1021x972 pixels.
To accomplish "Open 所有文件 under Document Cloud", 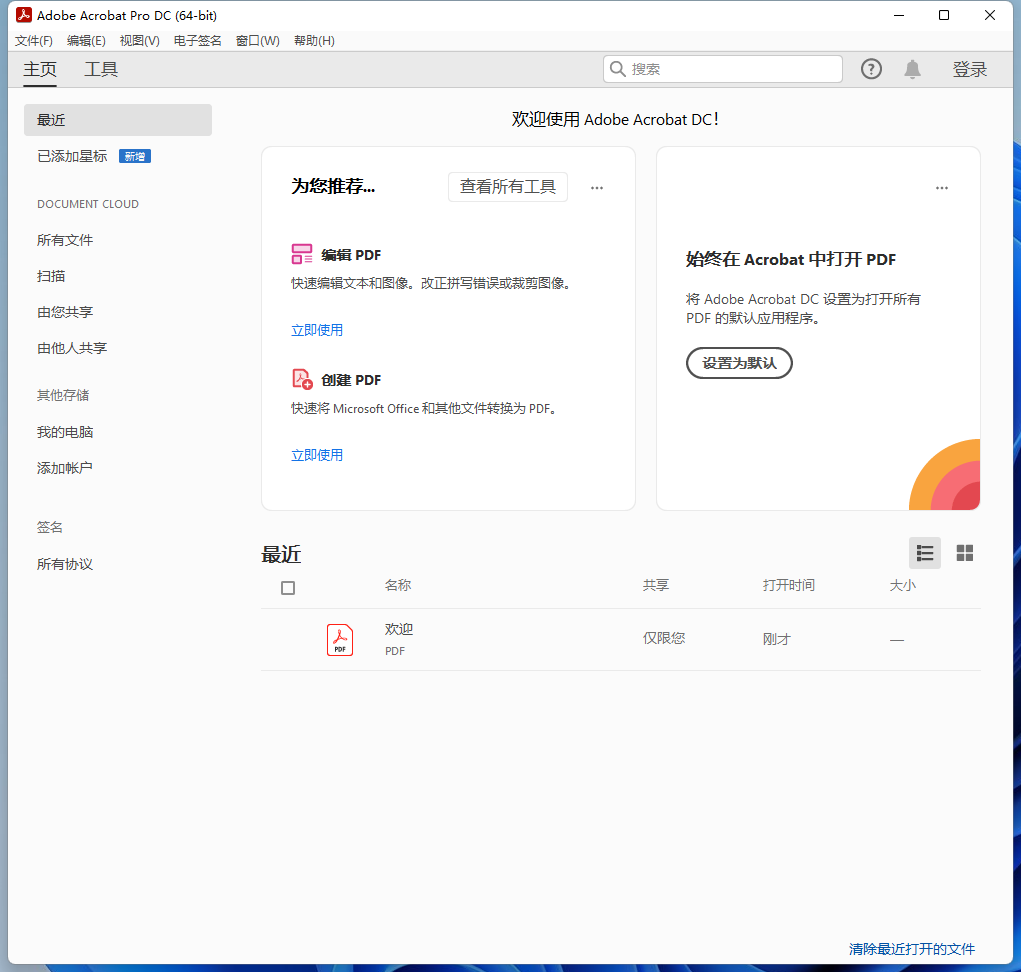I will pos(65,240).
